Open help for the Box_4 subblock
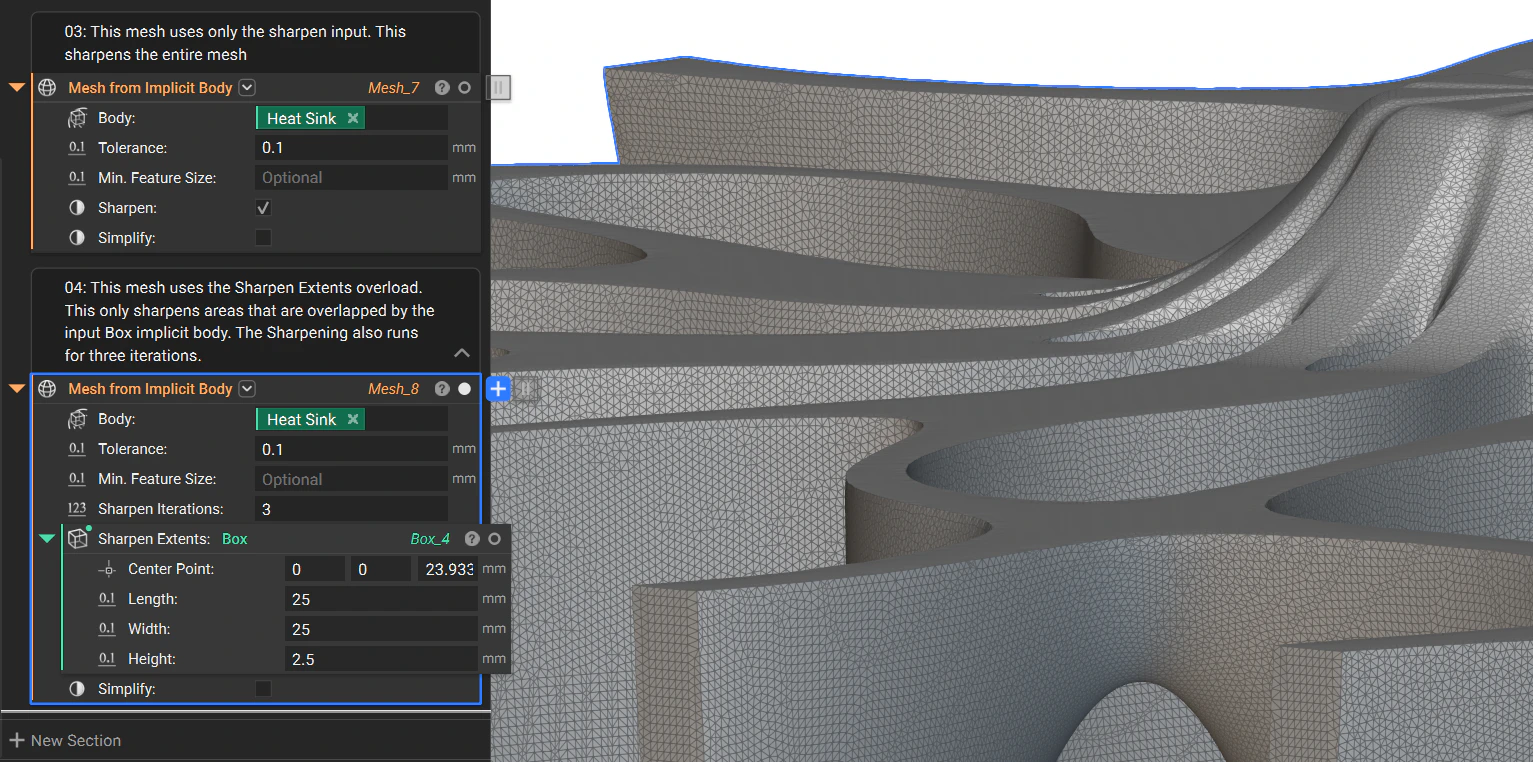Screen dimensions: 1533x762 (x=472, y=538)
